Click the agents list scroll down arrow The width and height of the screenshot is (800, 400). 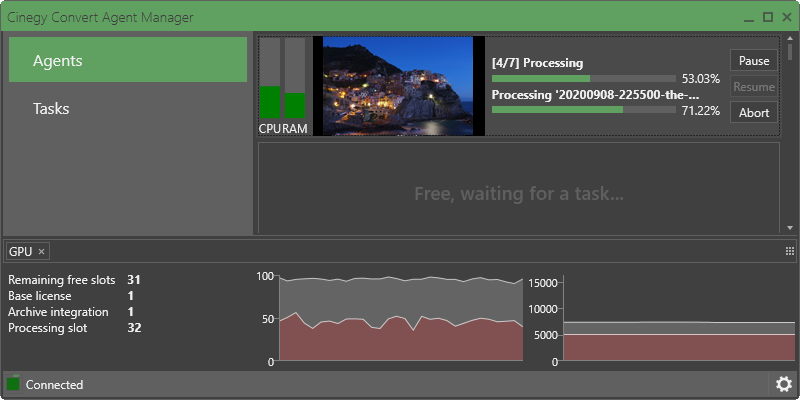pos(790,228)
